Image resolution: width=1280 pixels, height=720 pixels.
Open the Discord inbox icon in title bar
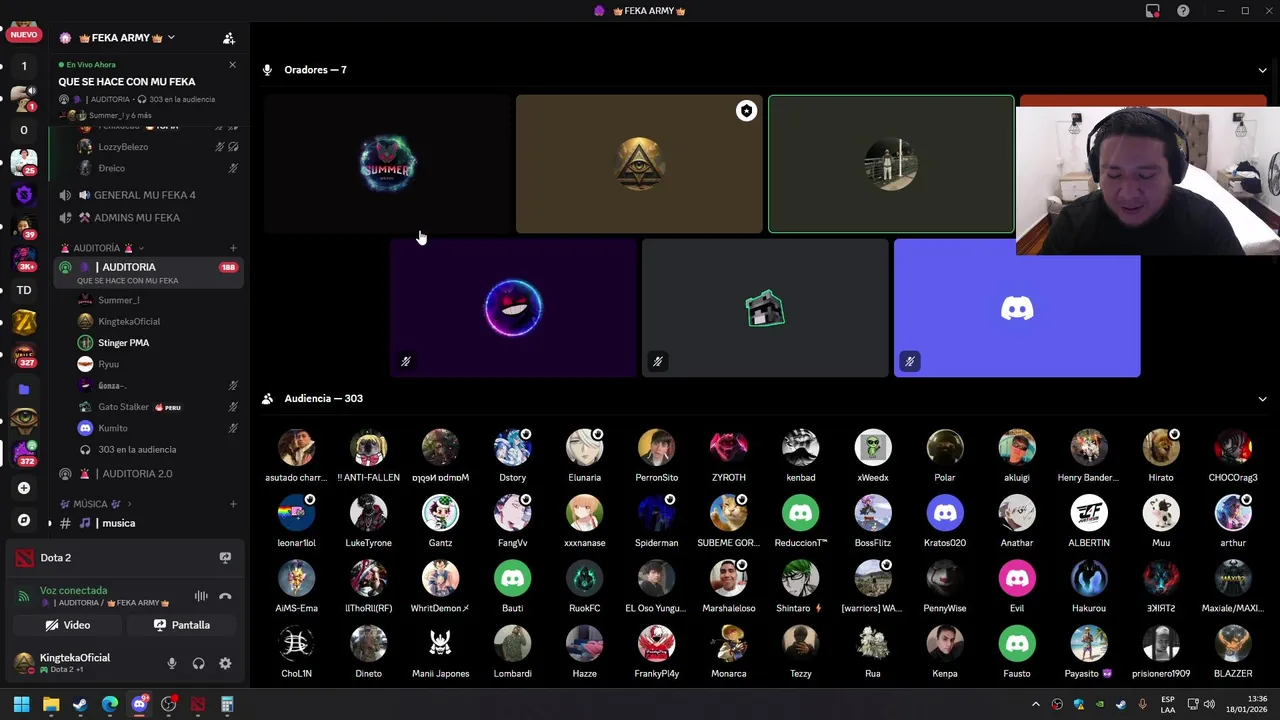click(x=1153, y=11)
